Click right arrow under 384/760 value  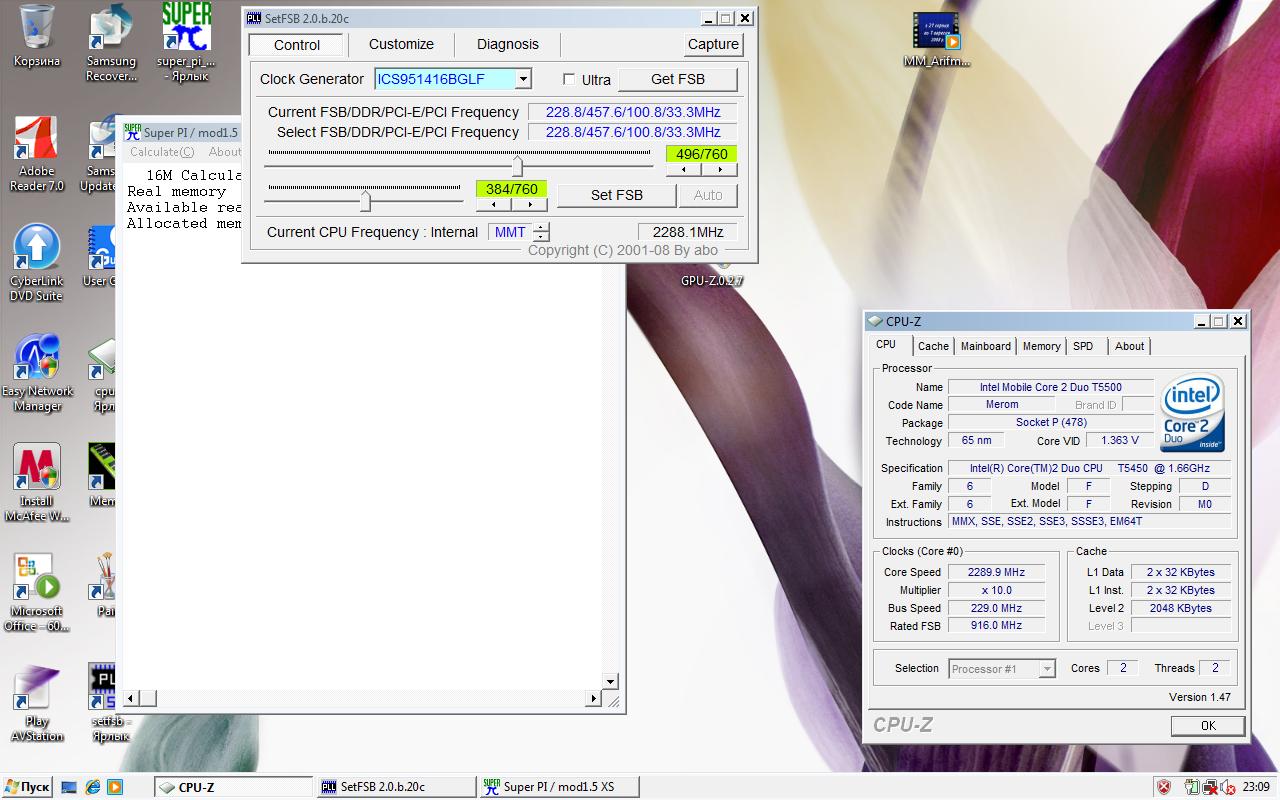pyautogui.click(x=530, y=204)
